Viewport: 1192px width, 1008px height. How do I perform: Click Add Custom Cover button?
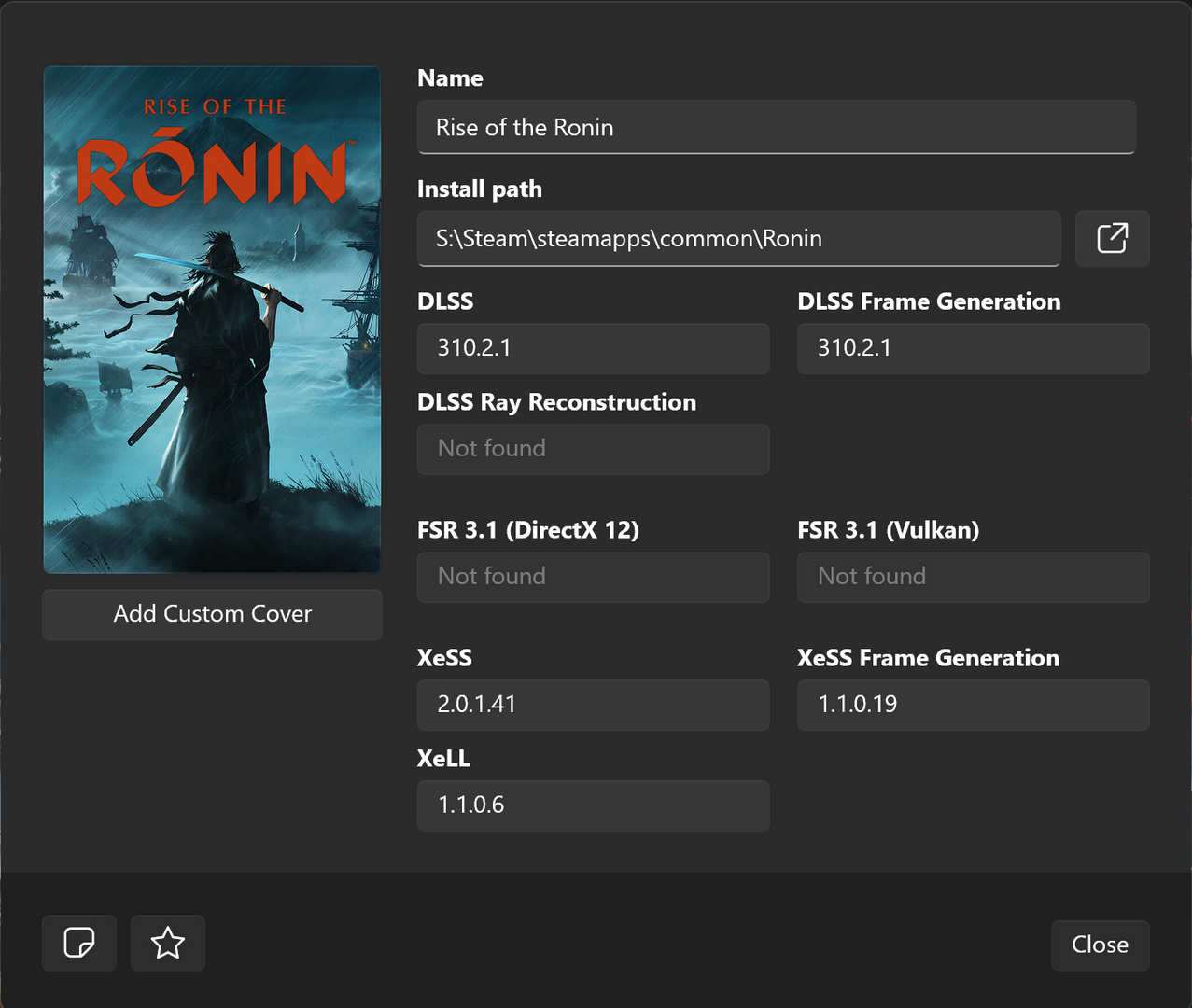tap(212, 614)
